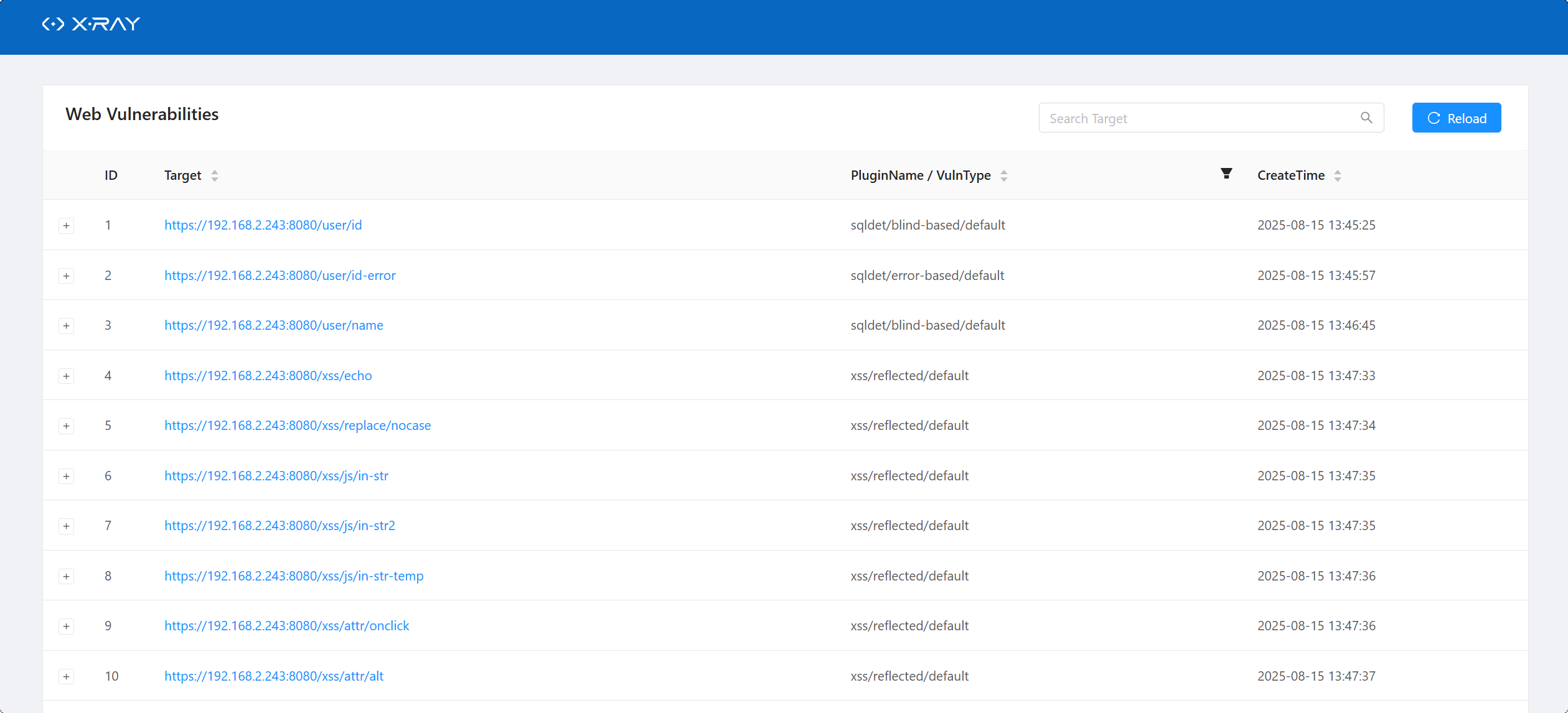Screen dimensions: 1568x713
Task: Sort by PluginName / VulnType arrows
Action: (1003, 176)
